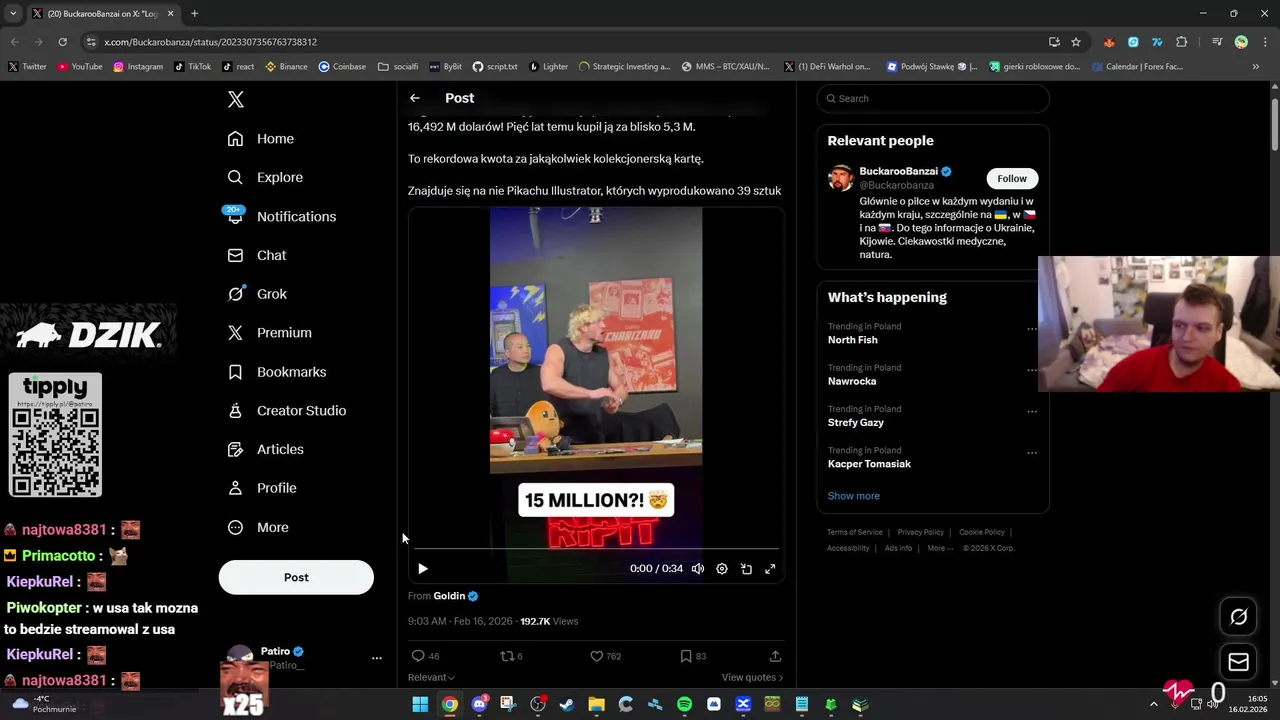The width and height of the screenshot is (1280, 720).
Task: Open Windows Start menu
Action: (420, 704)
